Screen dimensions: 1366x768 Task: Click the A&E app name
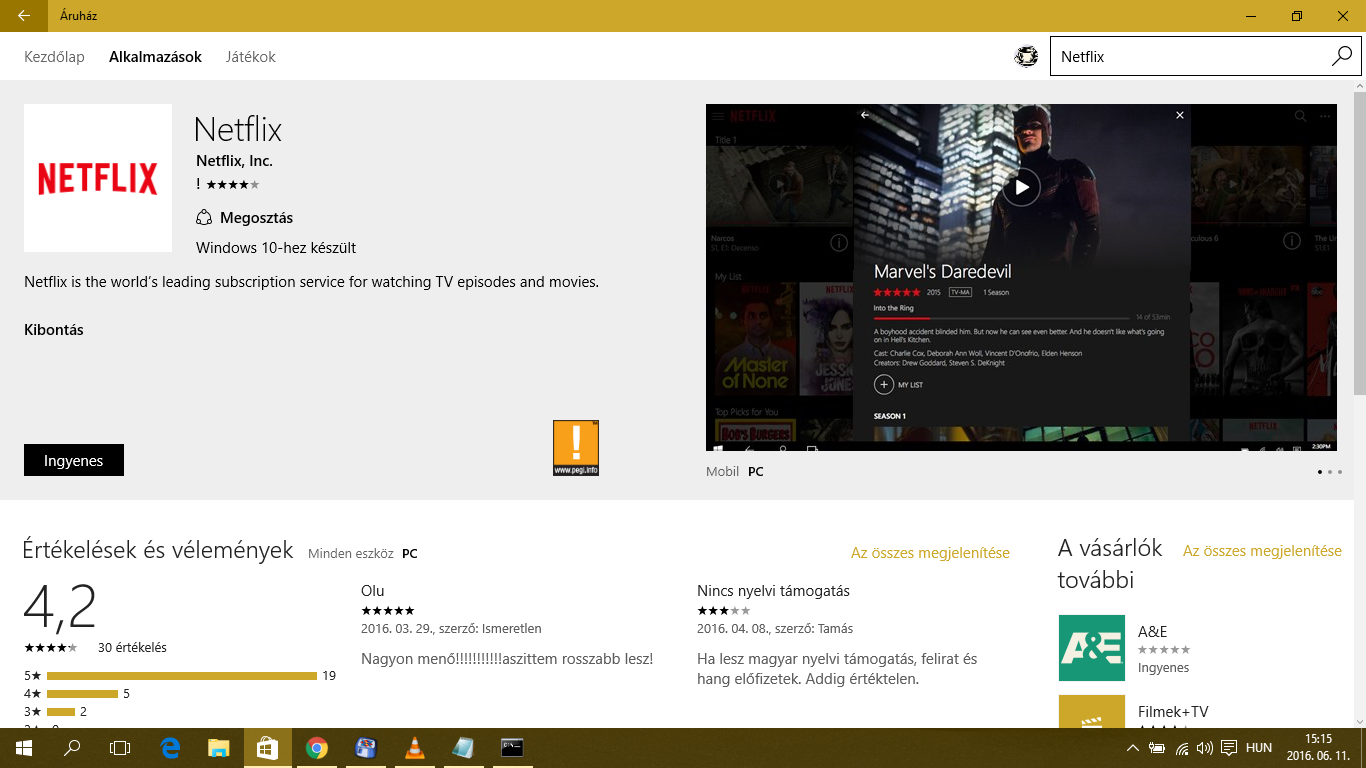pyautogui.click(x=1152, y=632)
